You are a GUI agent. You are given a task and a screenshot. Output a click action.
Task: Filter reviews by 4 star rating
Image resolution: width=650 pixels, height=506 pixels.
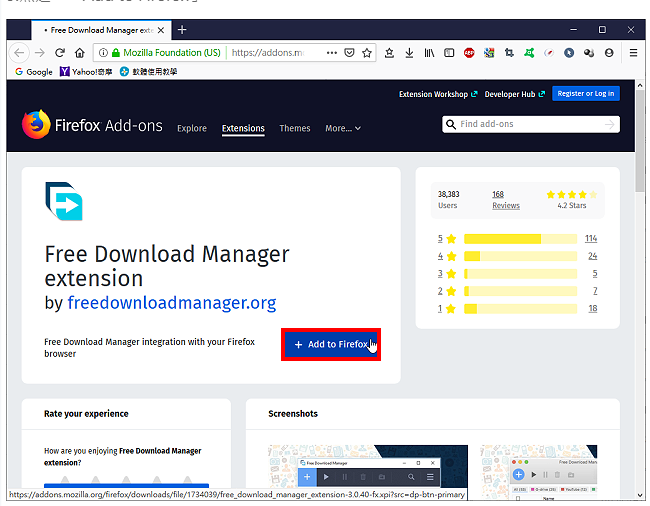(x=447, y=256)
